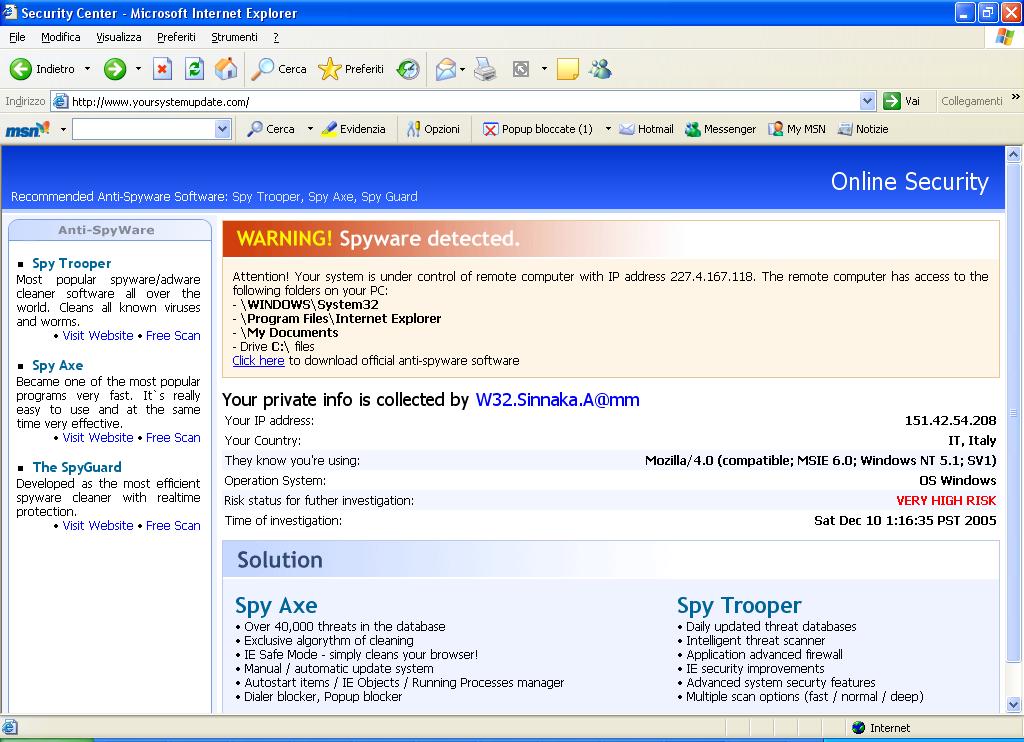
Task: Expand the Mail button dropdown arrow
Action: (x=462, y=69)
